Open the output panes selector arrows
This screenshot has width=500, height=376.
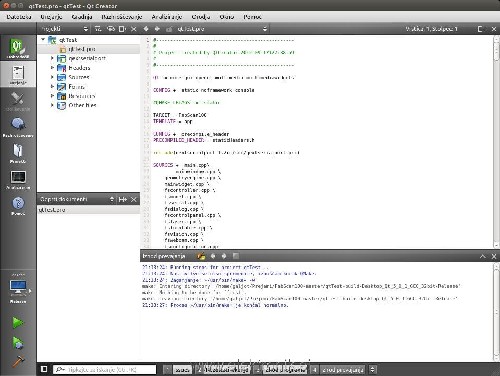pos(373,369)
